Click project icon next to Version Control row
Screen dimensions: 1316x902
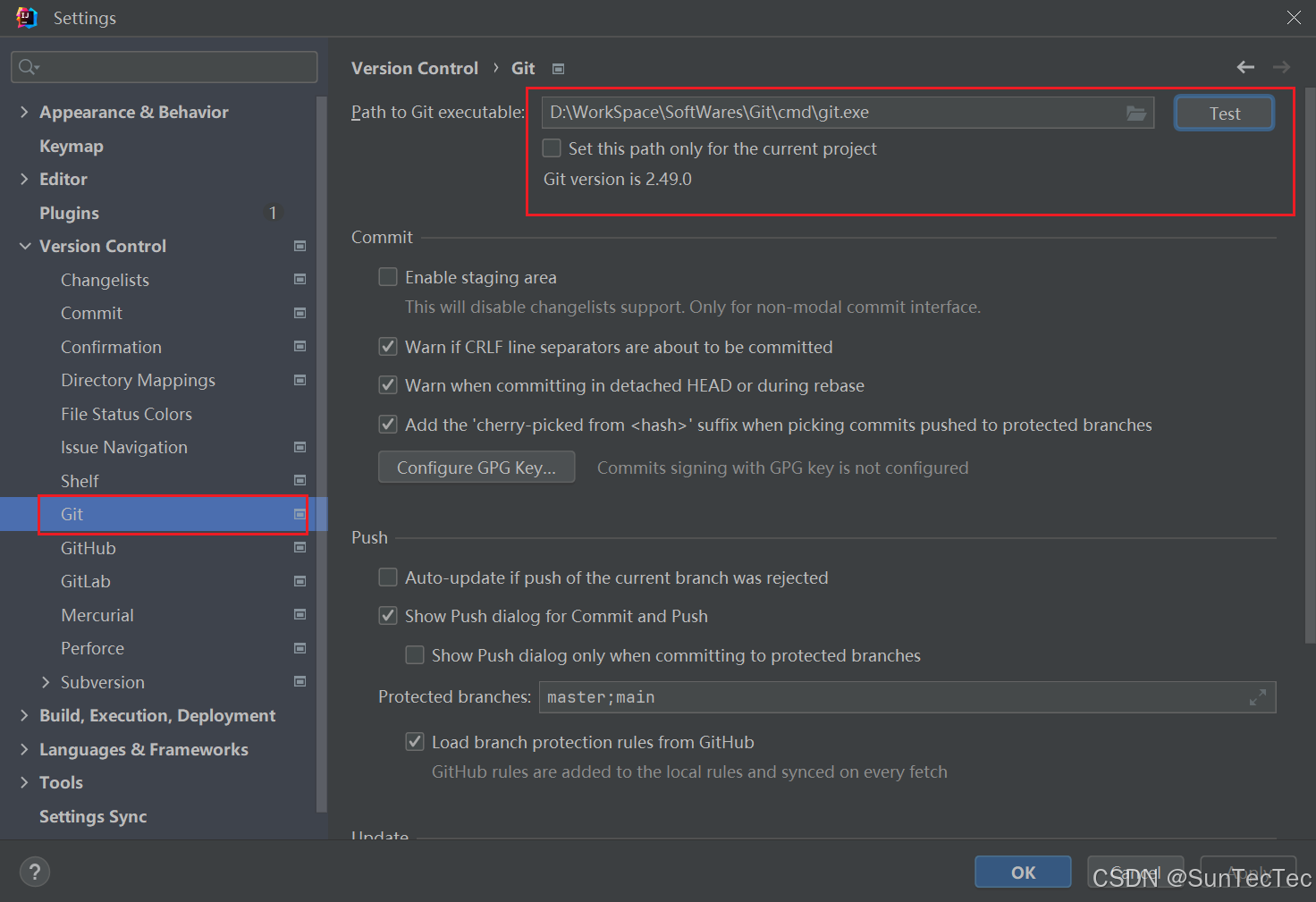300,246
